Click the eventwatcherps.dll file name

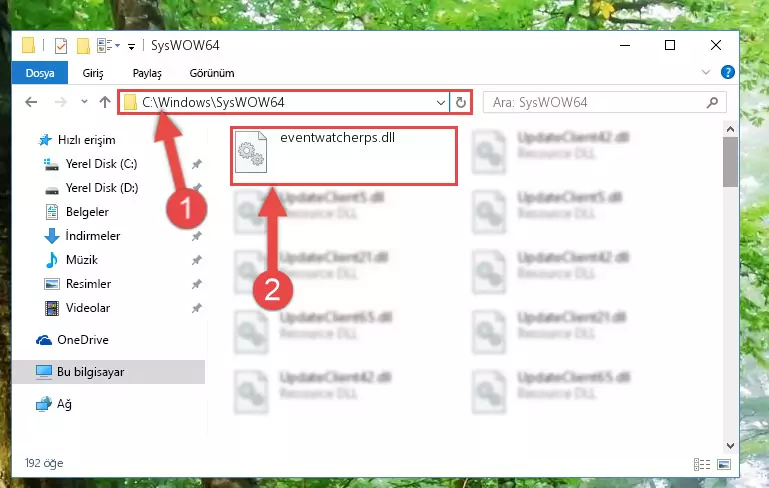(x=337, y=138)
